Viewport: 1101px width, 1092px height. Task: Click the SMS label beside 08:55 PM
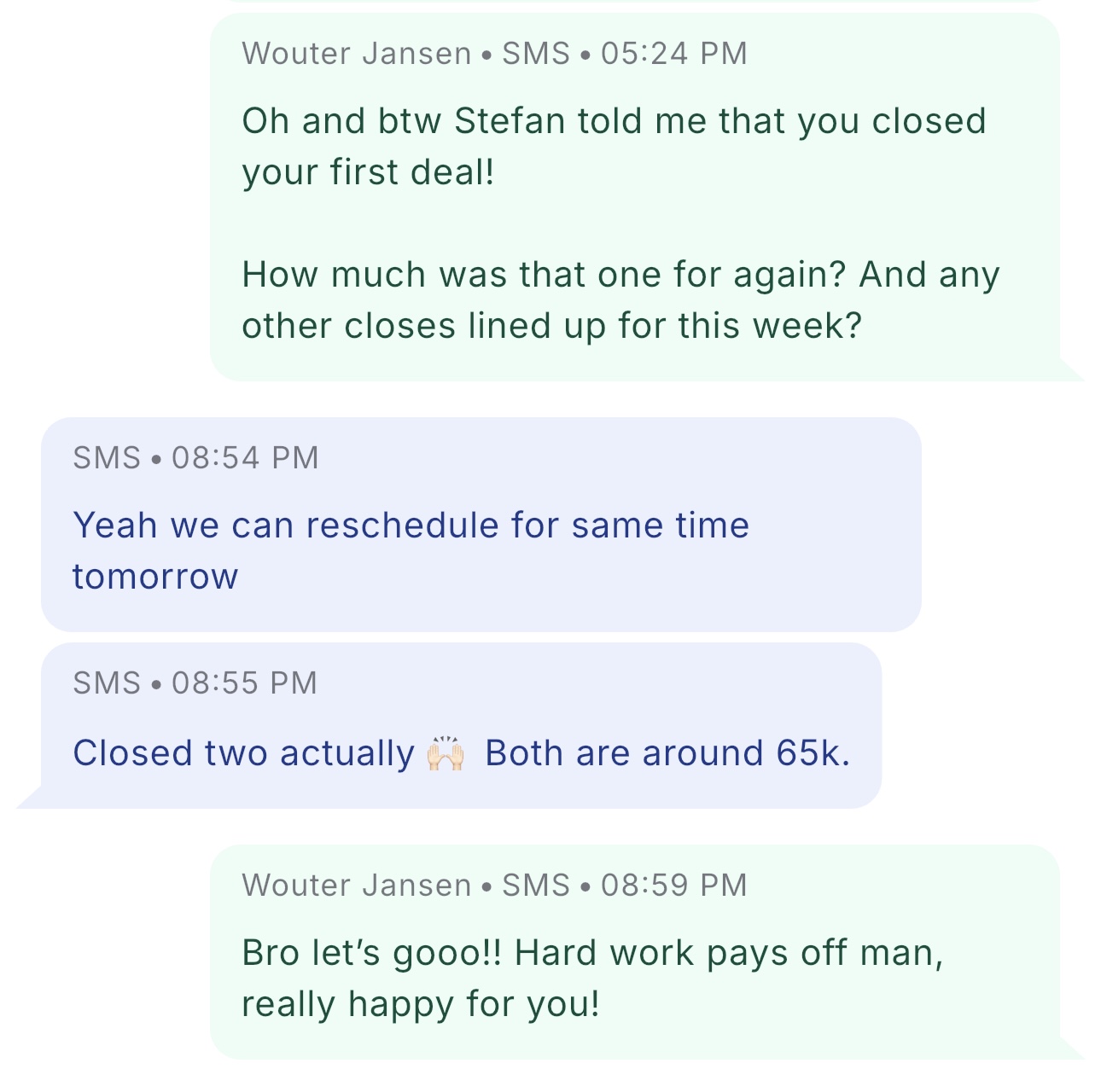coord(107,683)
